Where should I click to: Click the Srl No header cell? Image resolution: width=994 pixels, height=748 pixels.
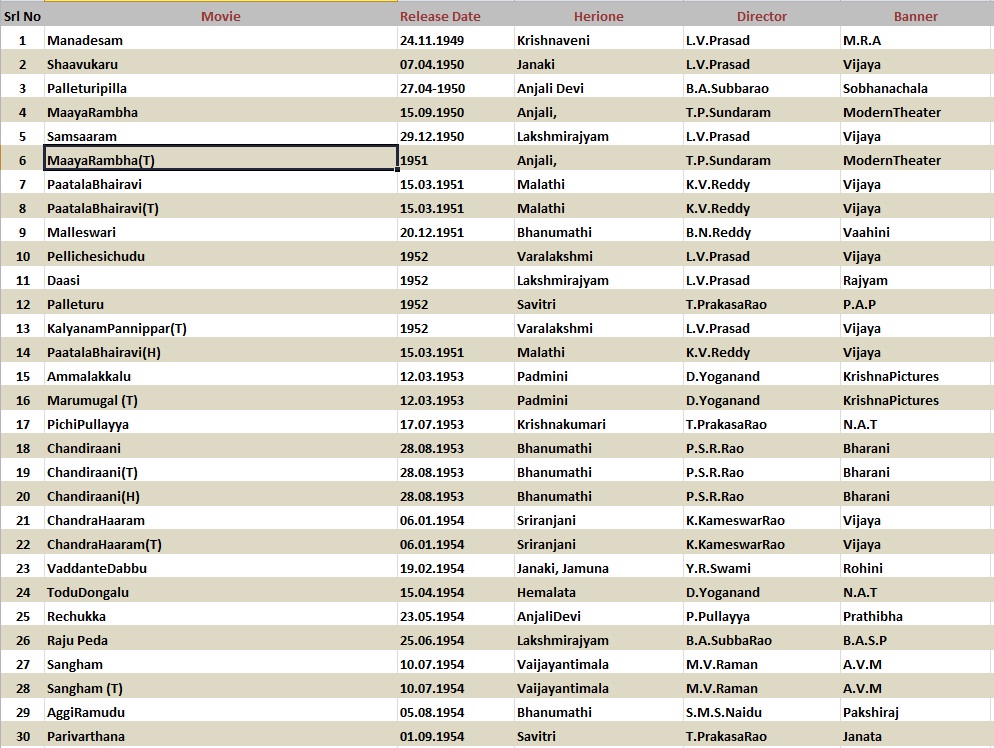pyautogui.click(x=22, y=16)
